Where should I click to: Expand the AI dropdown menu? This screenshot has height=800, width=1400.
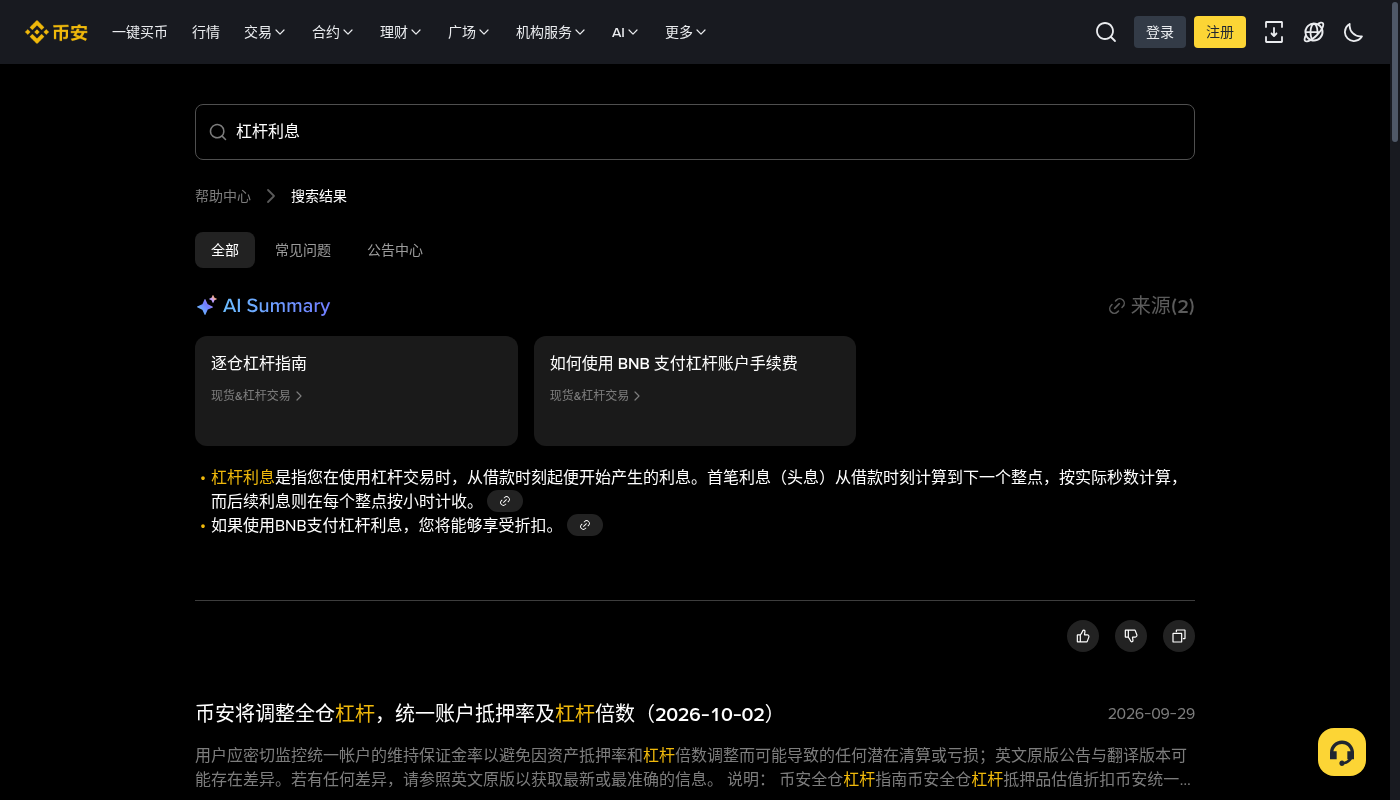pos(625,32)
